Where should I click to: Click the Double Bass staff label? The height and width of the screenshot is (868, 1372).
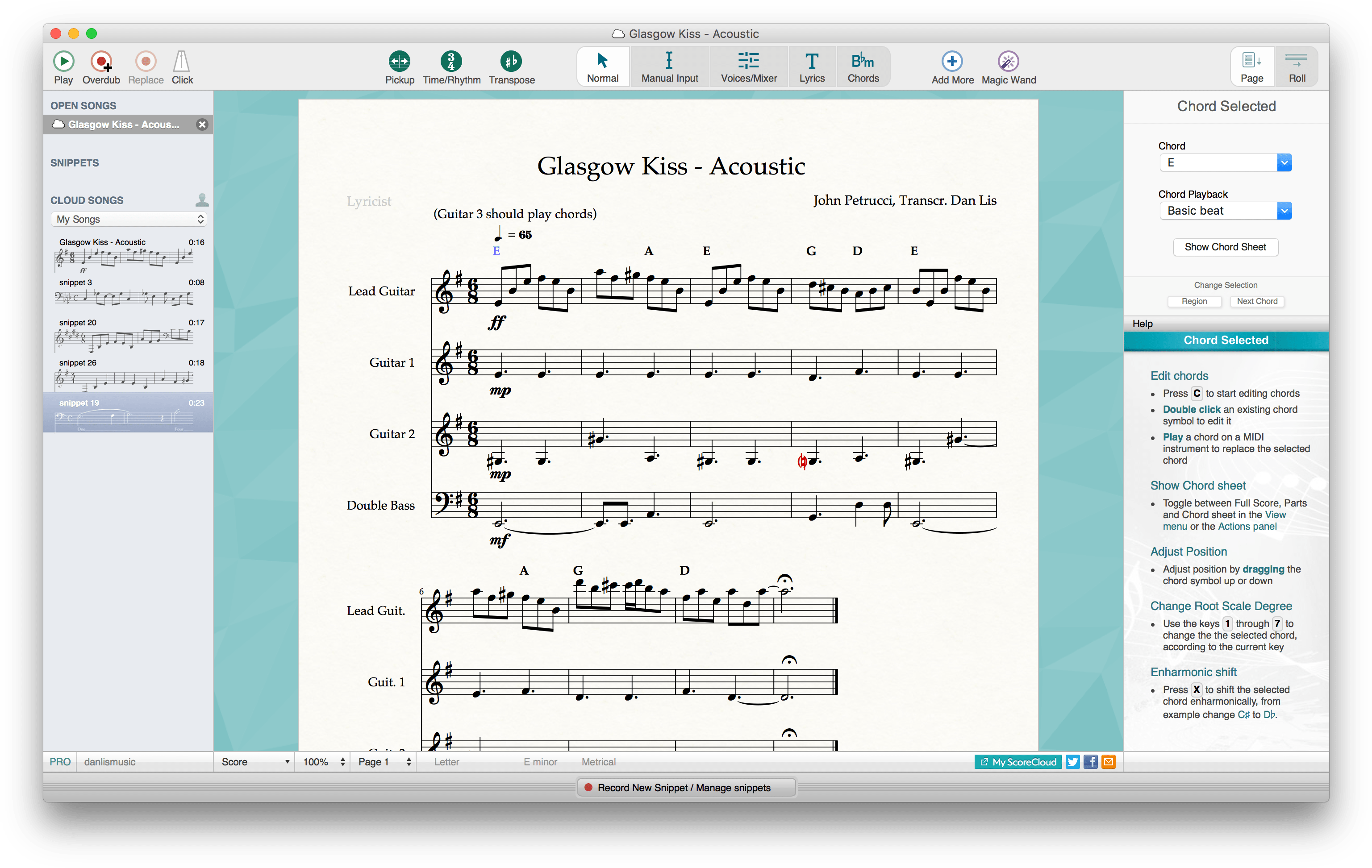380,505
